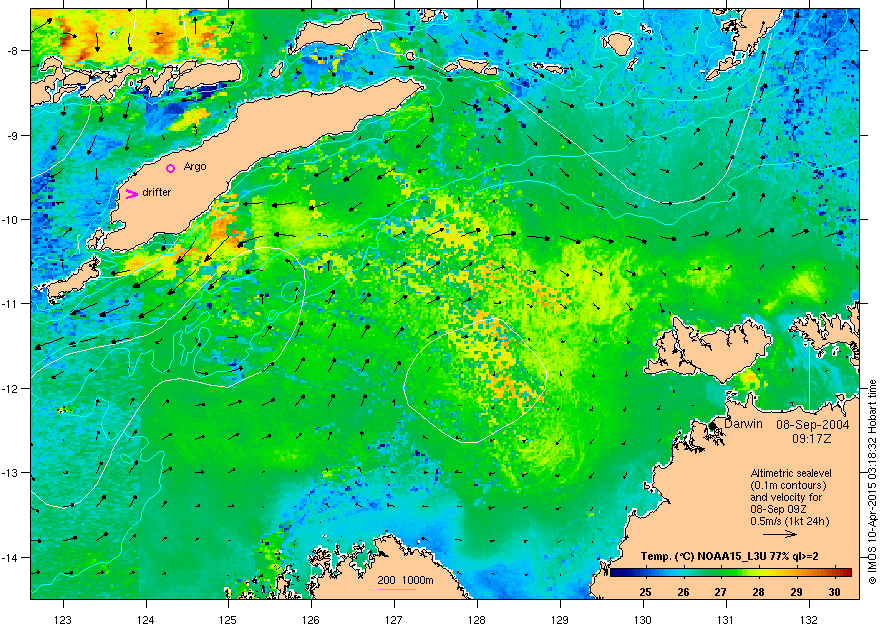This screenshot has width=880, height=630.
Task: Click the Darwin city dot marker
Action: click(x=713, y=426)
